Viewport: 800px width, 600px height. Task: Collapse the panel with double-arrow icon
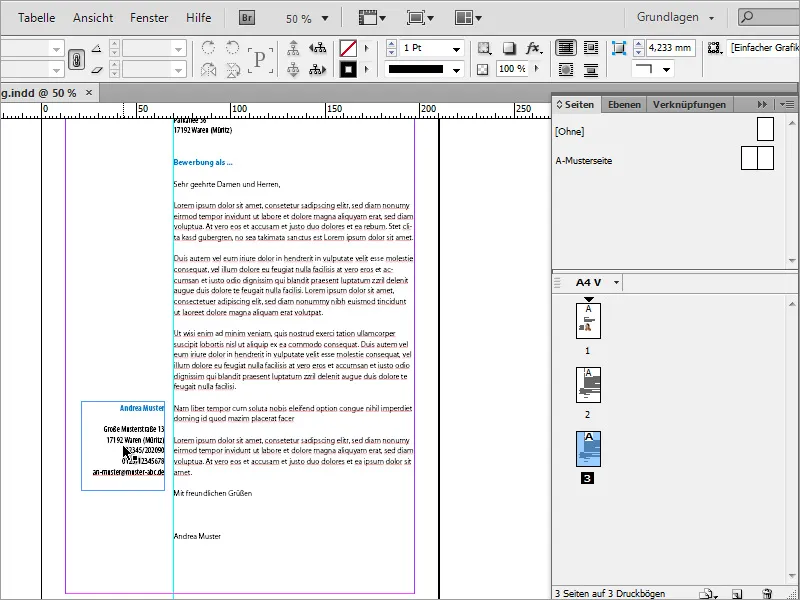(762, 105)
